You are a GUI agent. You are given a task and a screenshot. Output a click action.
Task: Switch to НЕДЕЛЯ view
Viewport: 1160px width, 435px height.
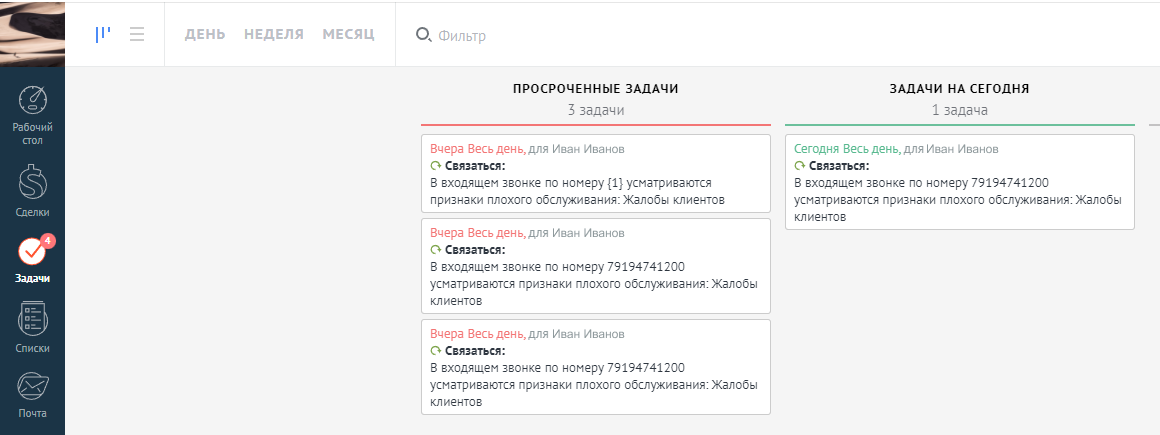coord(274,34)
